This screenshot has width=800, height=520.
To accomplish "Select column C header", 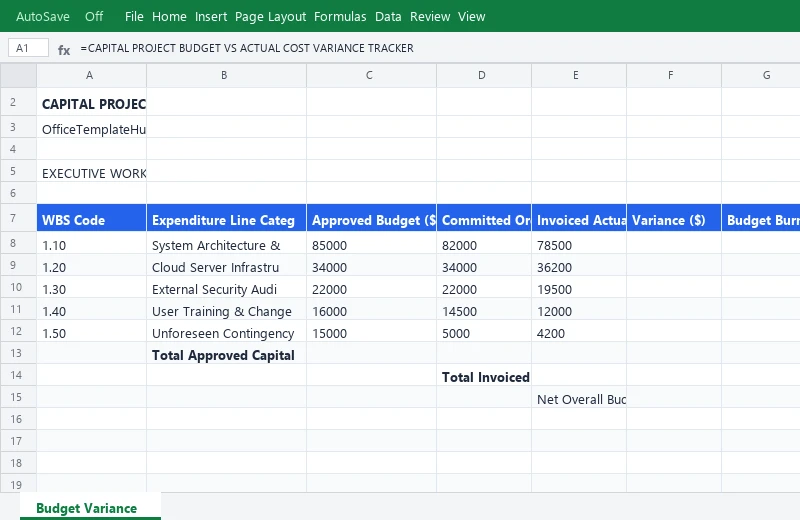I will point(371,75).
